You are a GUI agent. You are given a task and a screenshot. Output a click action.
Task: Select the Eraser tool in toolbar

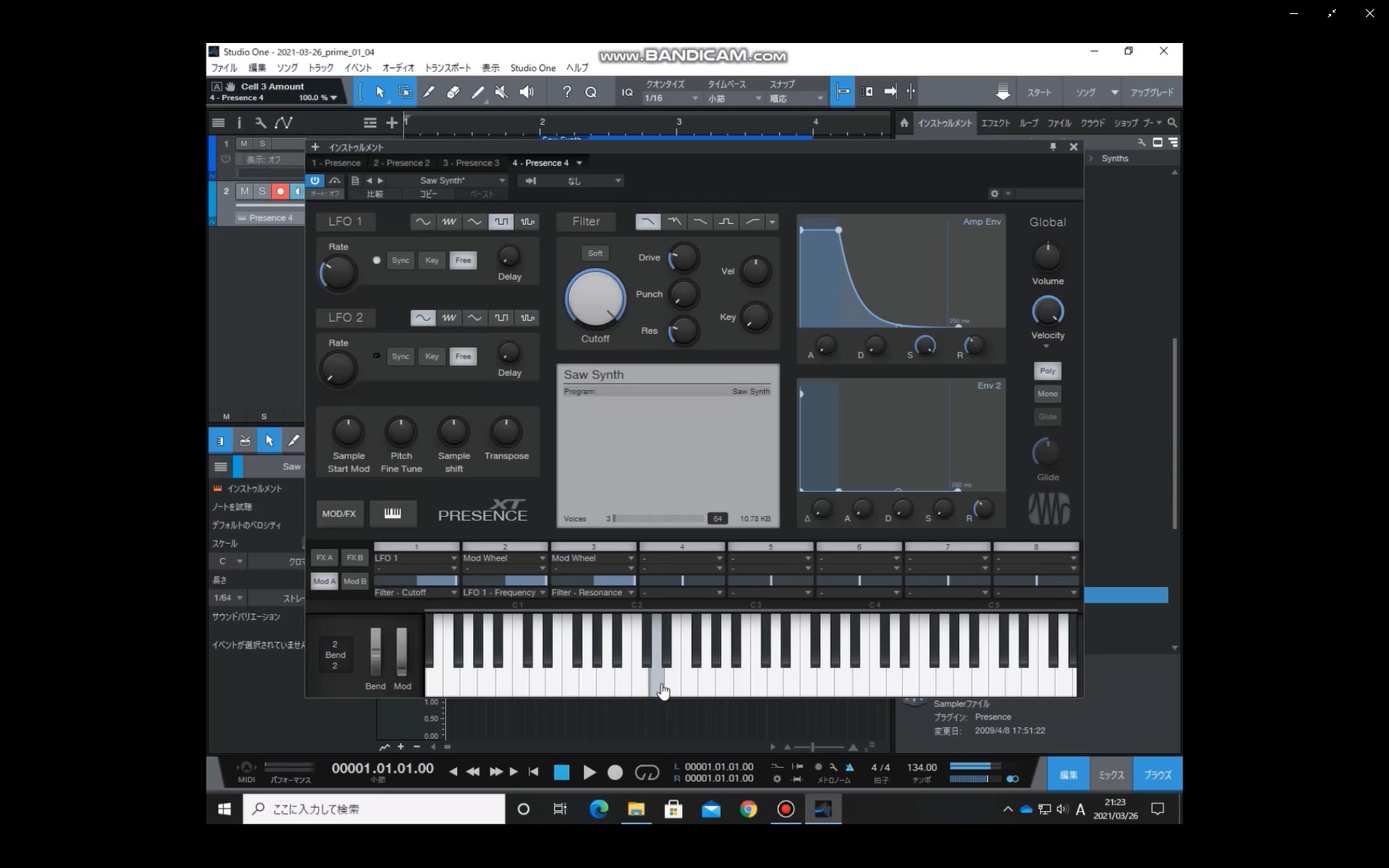tap(453, 92)
